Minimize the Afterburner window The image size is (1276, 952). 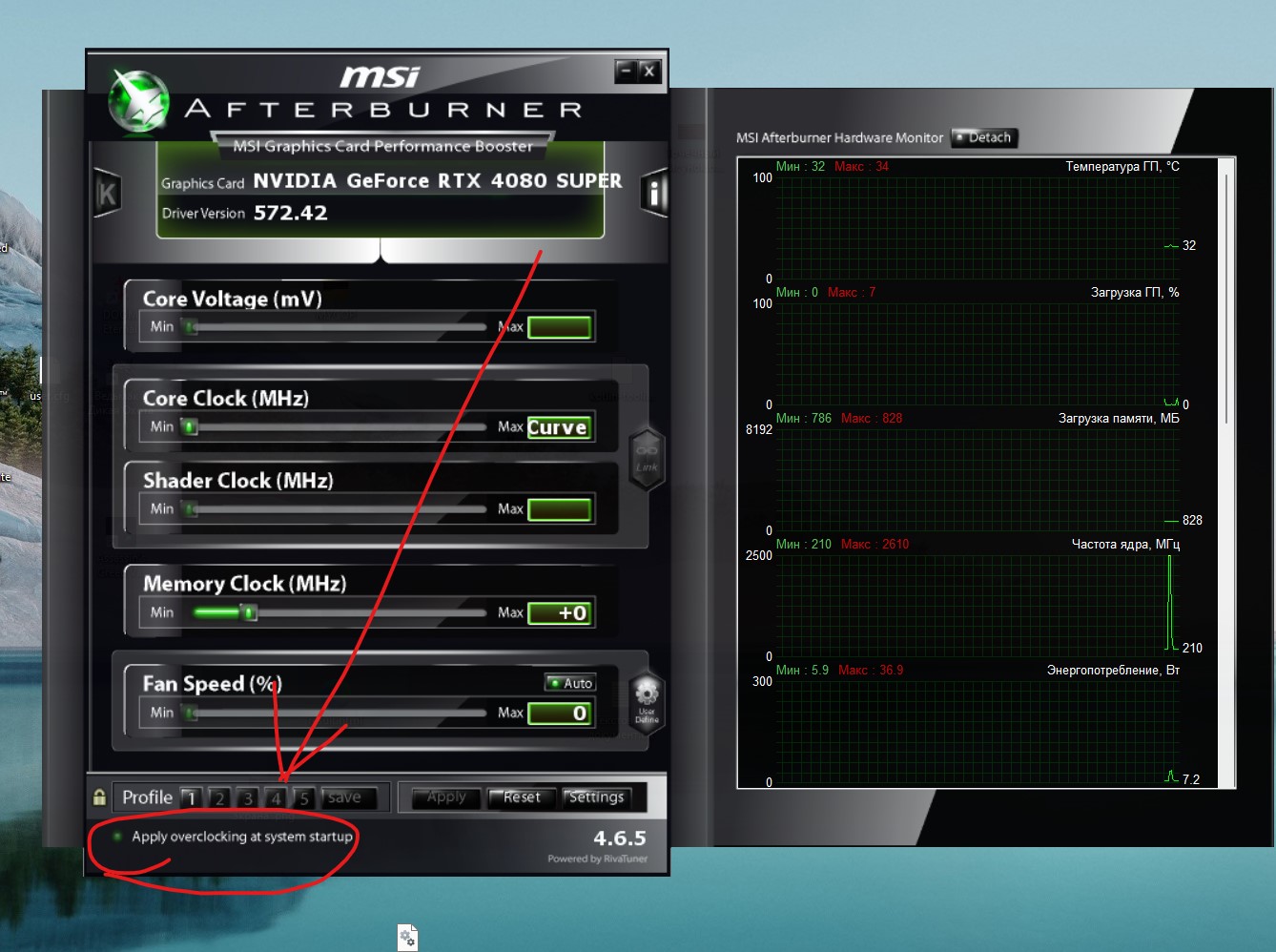(x=626, y=71)
